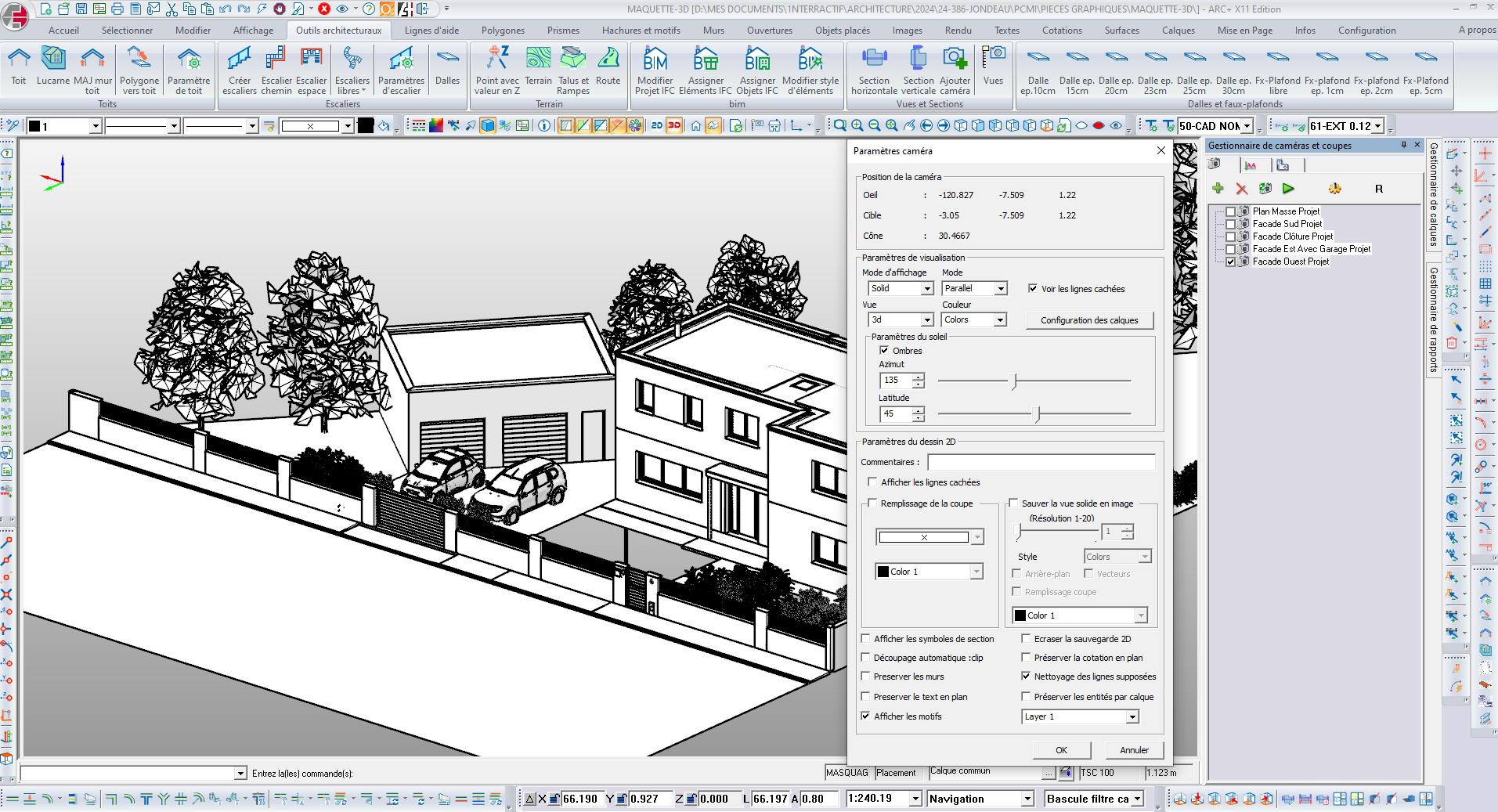Screen dimensions: 1498x812
Task: Open the Layer 1 dropdown
Action: tap(1132, 717)
